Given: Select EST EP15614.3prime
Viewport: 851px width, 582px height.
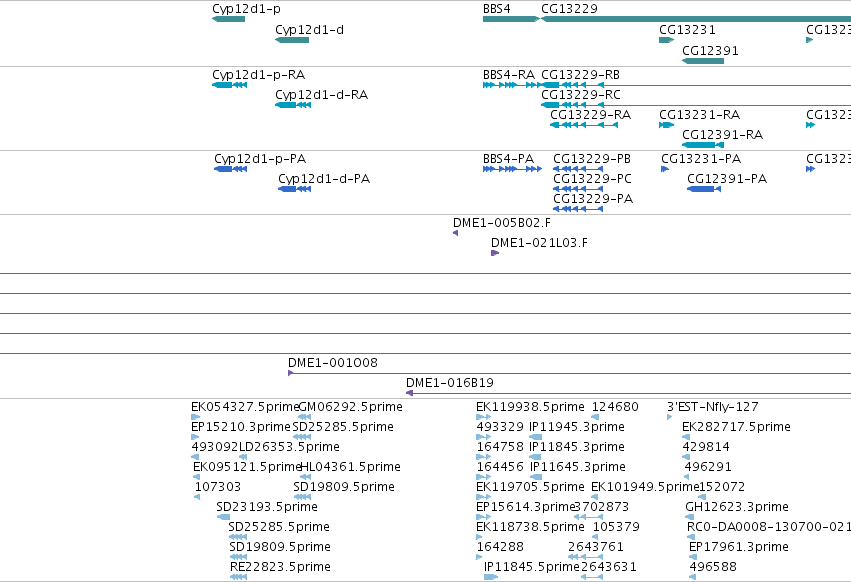Looking at the screenshot, I should click(x=484, y=517).
